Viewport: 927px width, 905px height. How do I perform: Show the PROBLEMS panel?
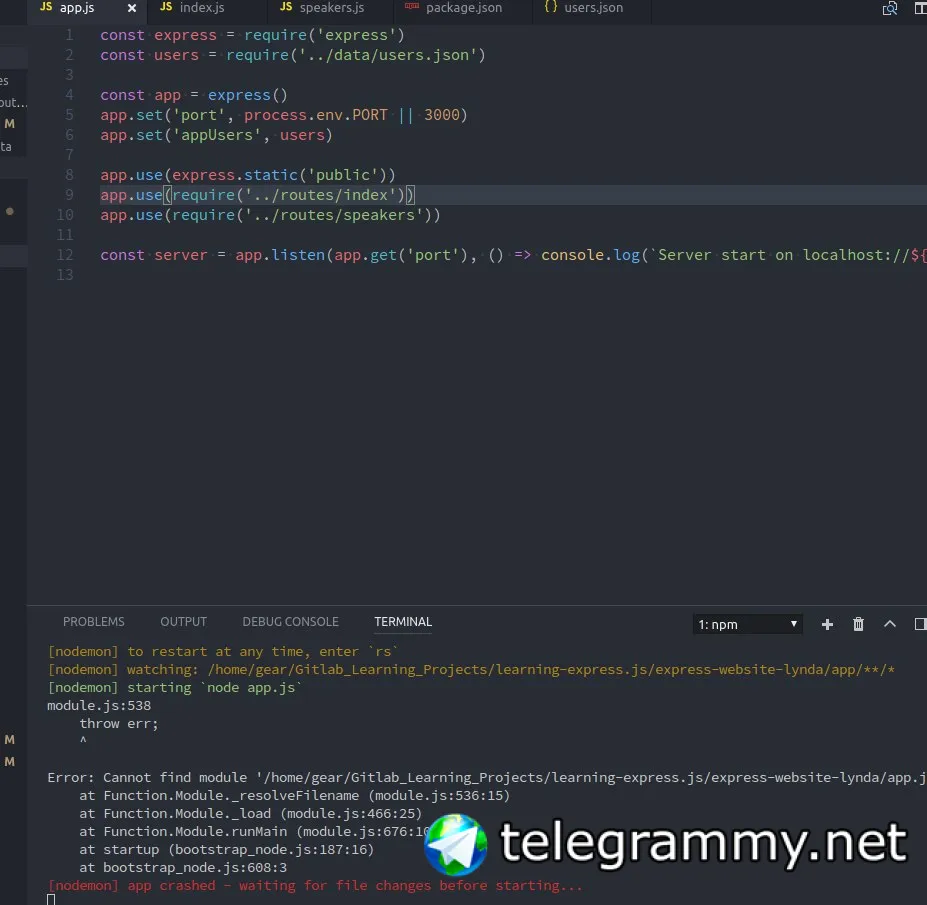click(x=93, y=622)
